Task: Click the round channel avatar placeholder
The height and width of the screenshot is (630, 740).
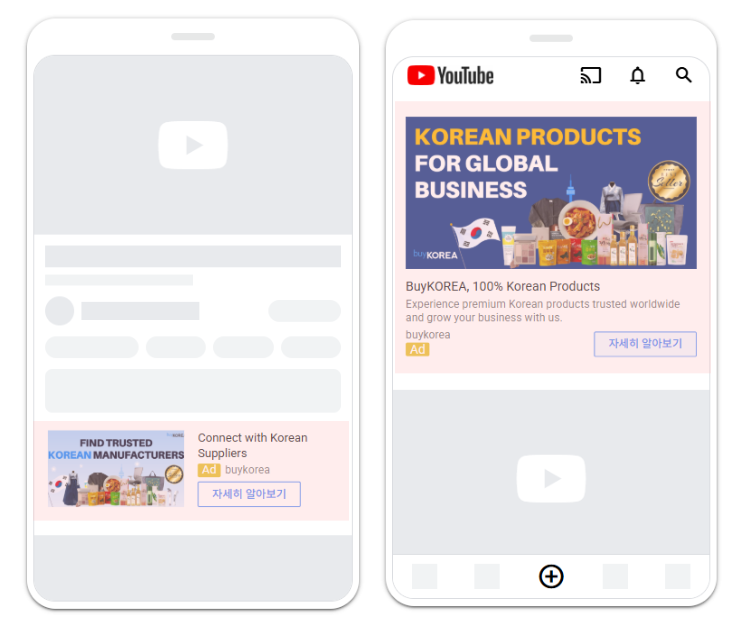Action: [x=60, y=311]
